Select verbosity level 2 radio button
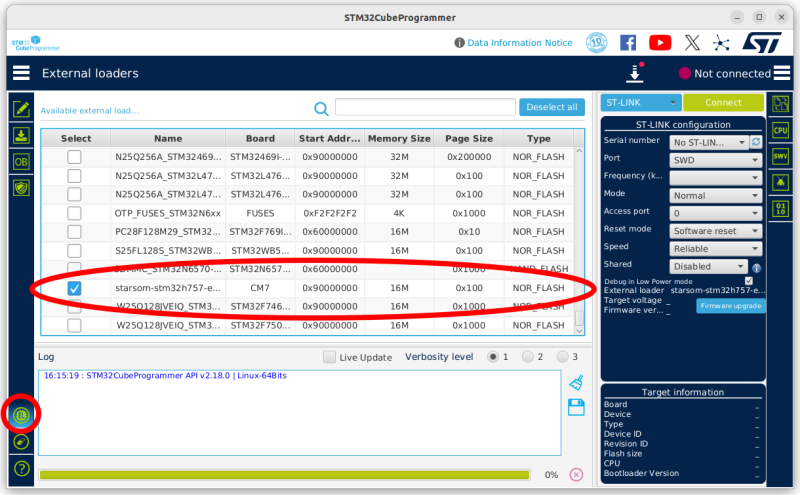The width and height of the screenshot is (800, 495). click(530, 357)
